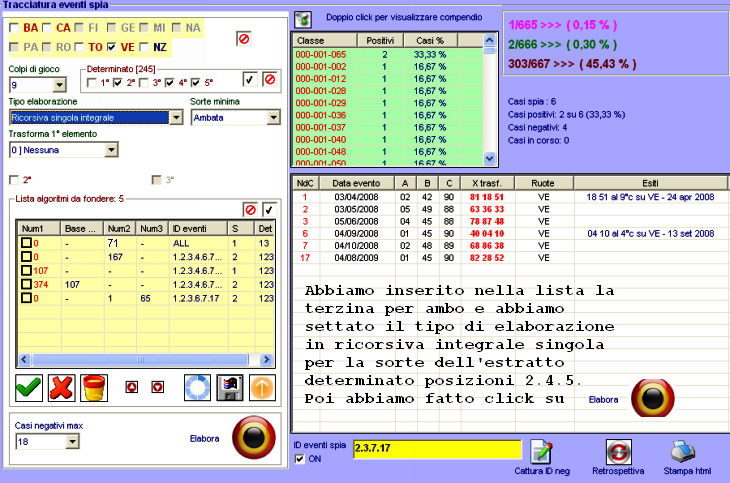730x483 pixels.
Task: Check the BA ruota checkbox
Action: (15, 28)
